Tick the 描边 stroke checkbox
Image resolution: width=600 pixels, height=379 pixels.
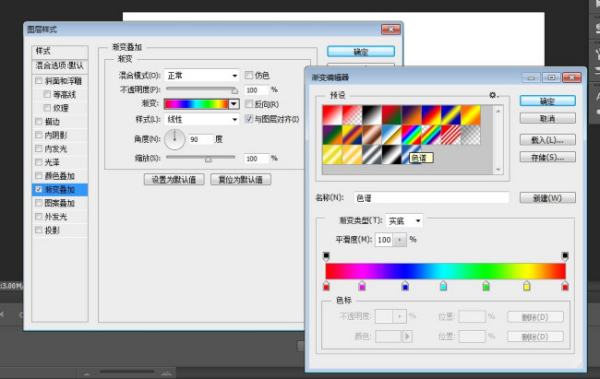pyautogui.click(x=39, y=121)
